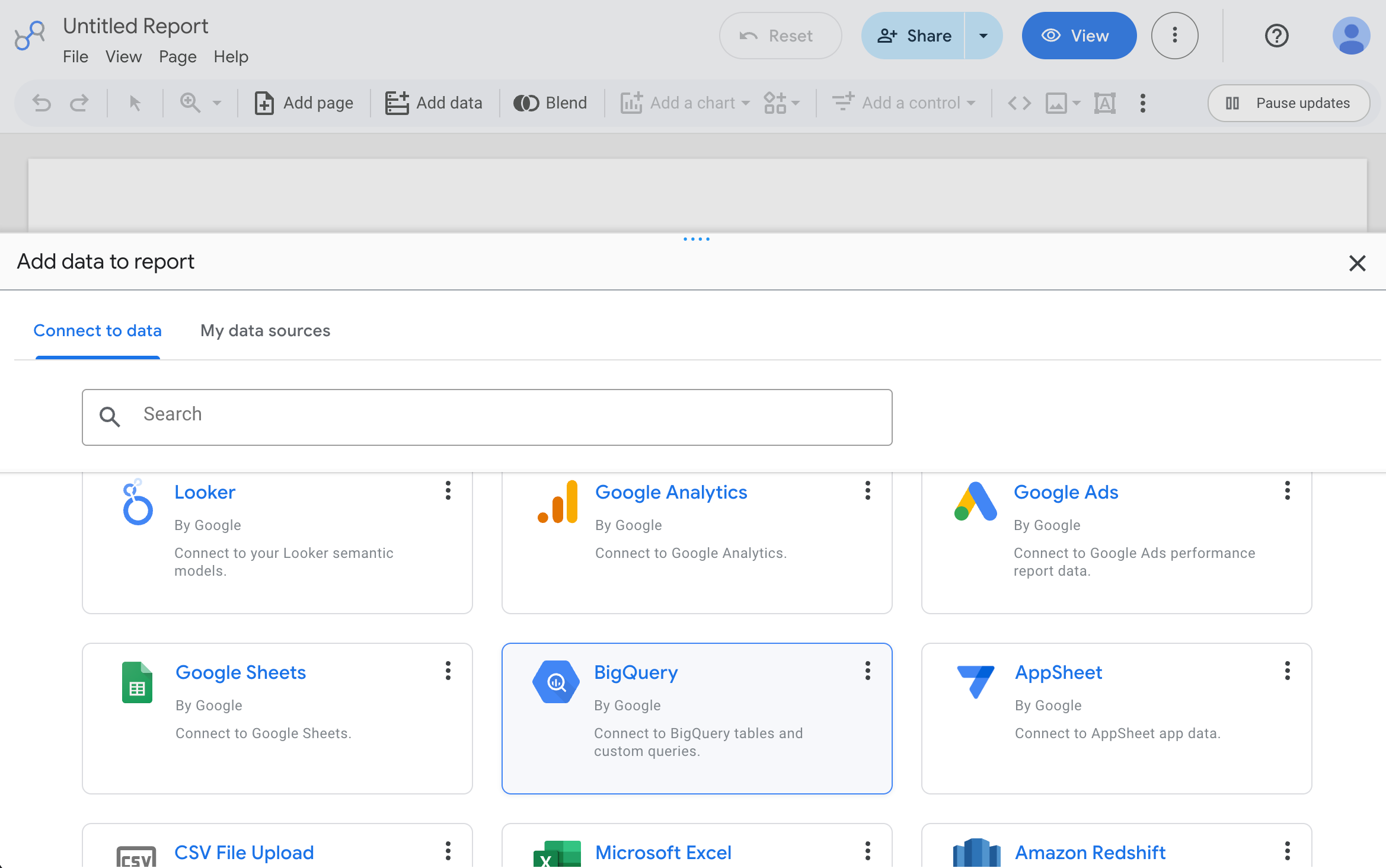Open Google Ads card three-dot menu
1386x868 pixels.
click(1288, 490)
